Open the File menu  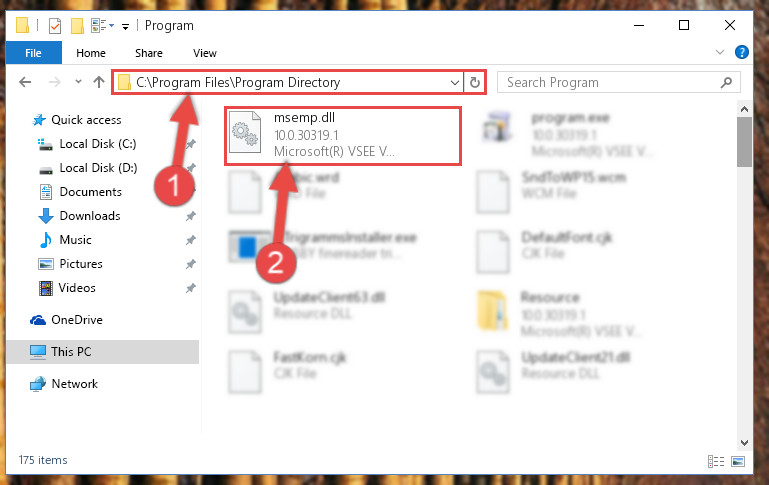(x=33, y=52)
